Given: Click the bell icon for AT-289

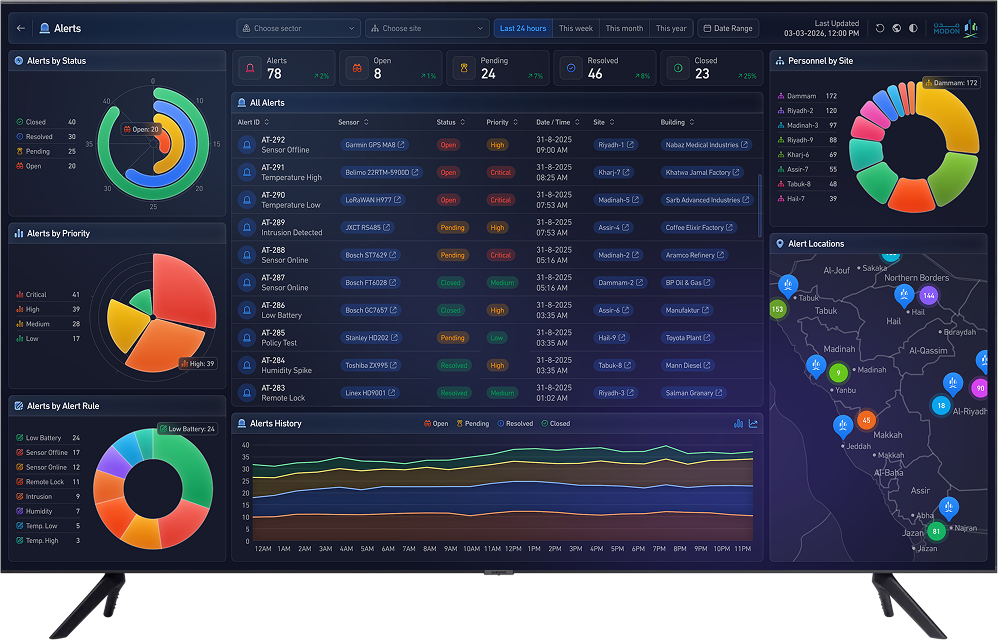Looking at the screenshot, I should click(x=247, y=228).
